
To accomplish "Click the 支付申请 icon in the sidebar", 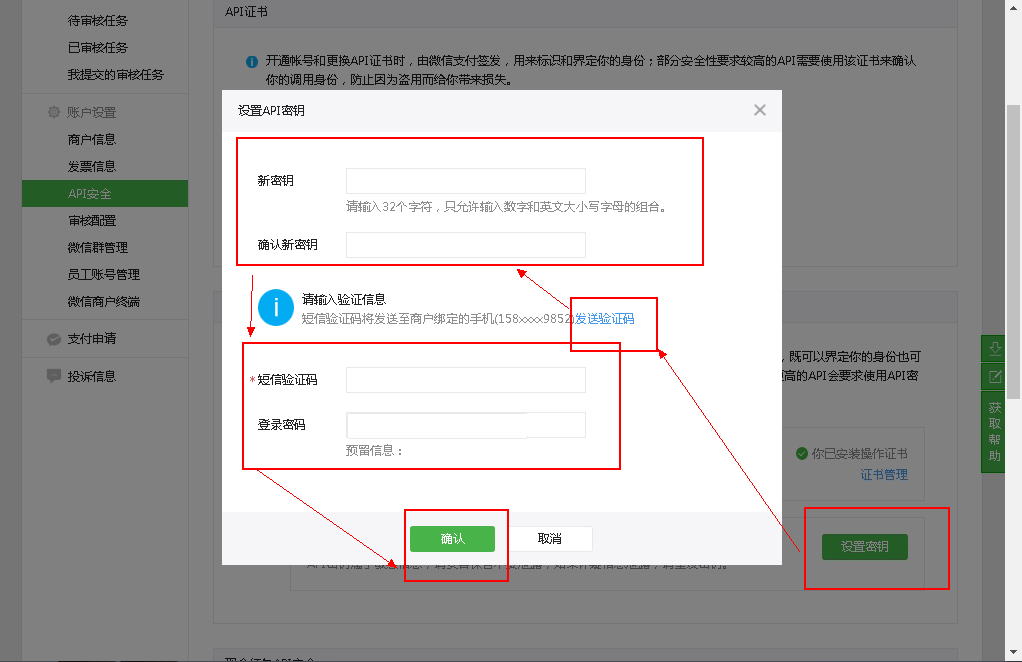I will [x=54, y=339].
